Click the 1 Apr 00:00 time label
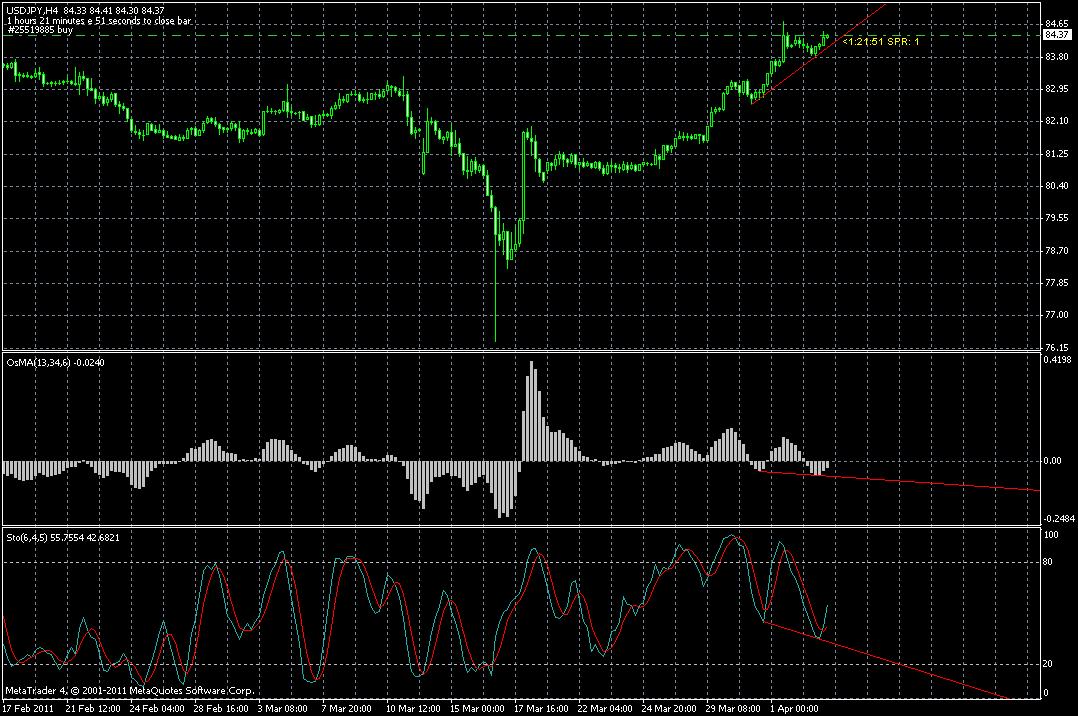 coord(795,708)
